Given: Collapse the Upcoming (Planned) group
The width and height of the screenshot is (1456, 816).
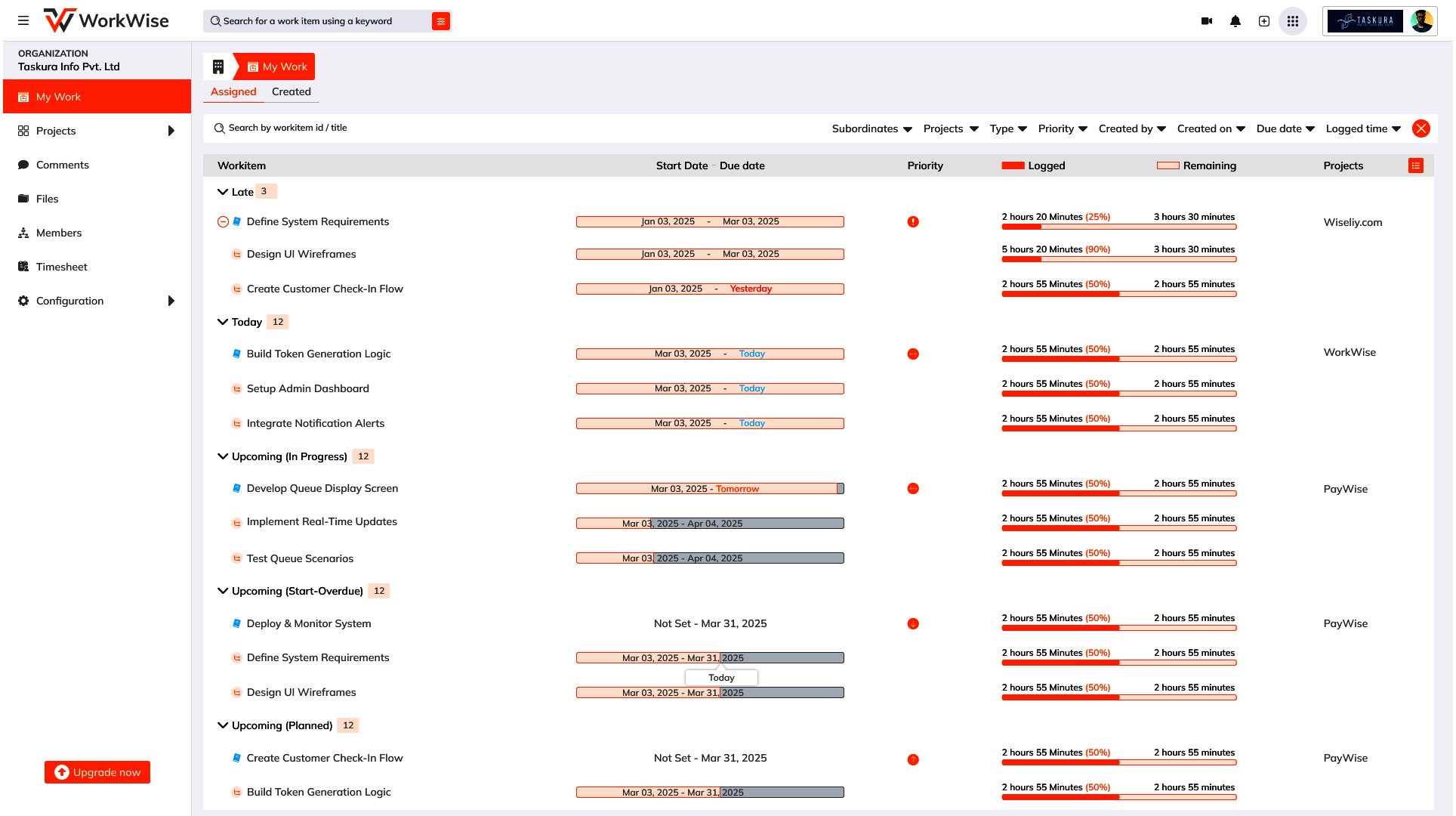Looking at the screenshot, I should (x=223, y=725).
